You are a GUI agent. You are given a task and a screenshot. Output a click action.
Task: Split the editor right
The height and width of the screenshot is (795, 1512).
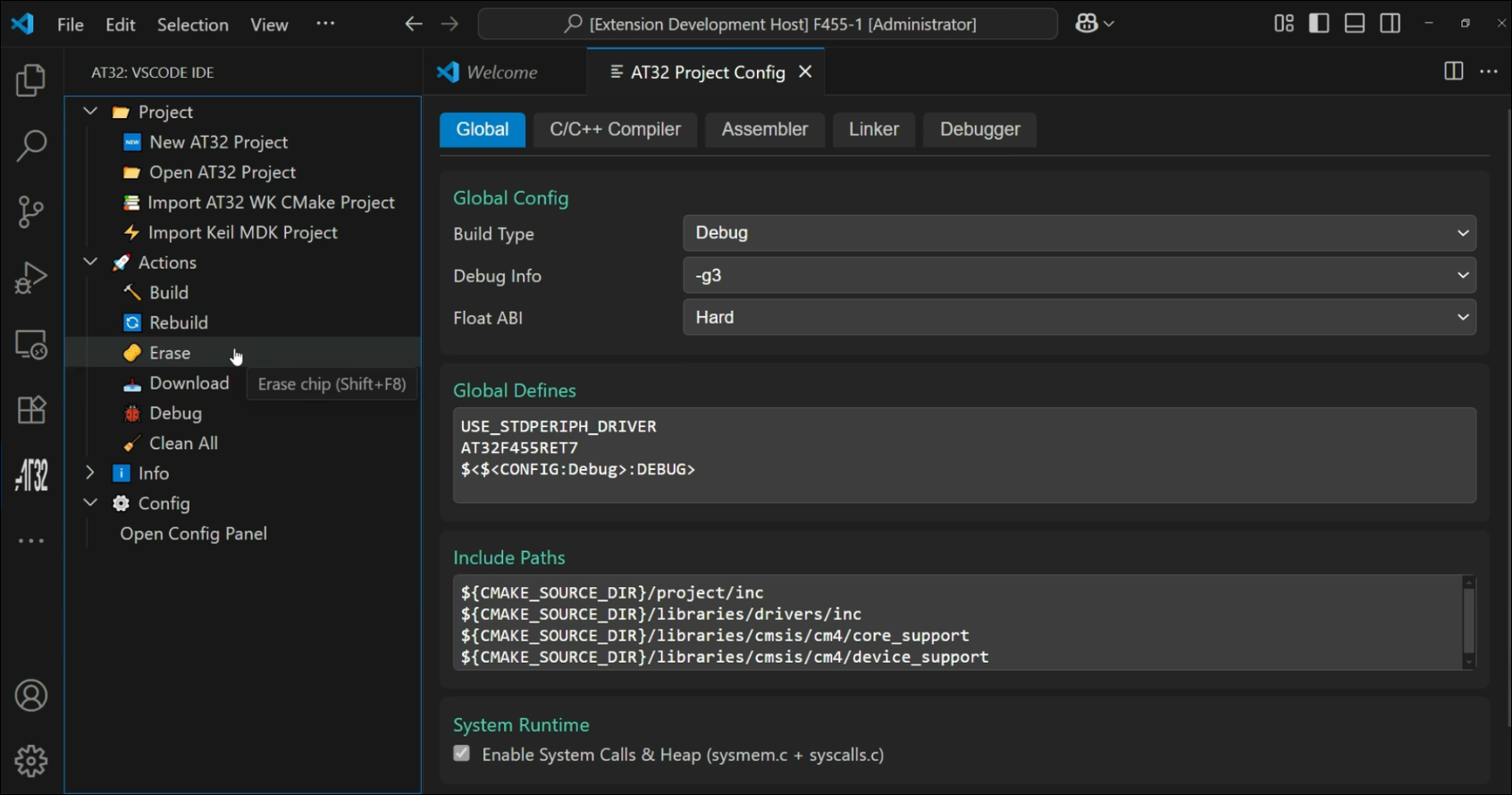coord(1454,71)
